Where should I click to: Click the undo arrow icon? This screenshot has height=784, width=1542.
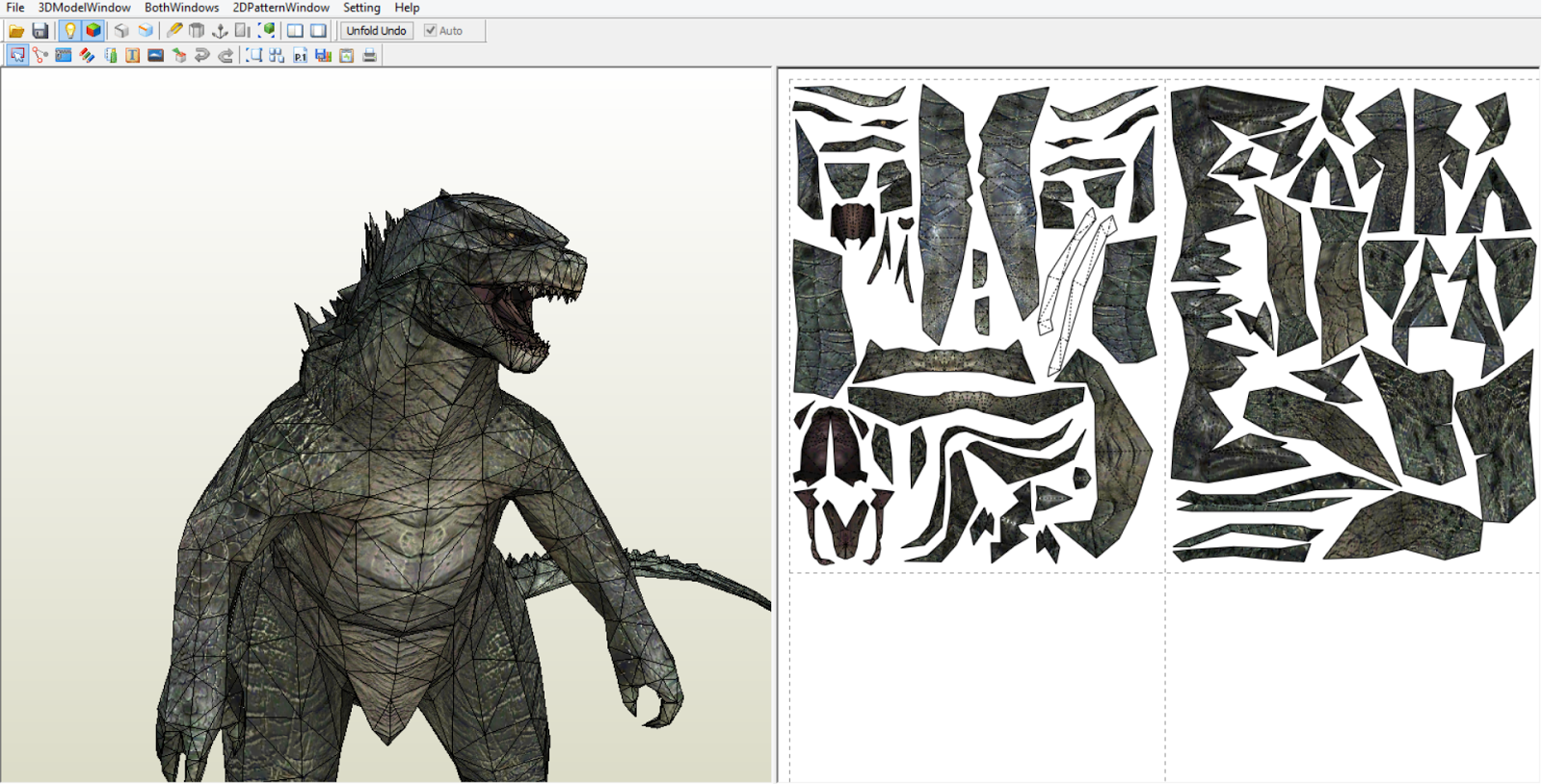coord(202,55)
